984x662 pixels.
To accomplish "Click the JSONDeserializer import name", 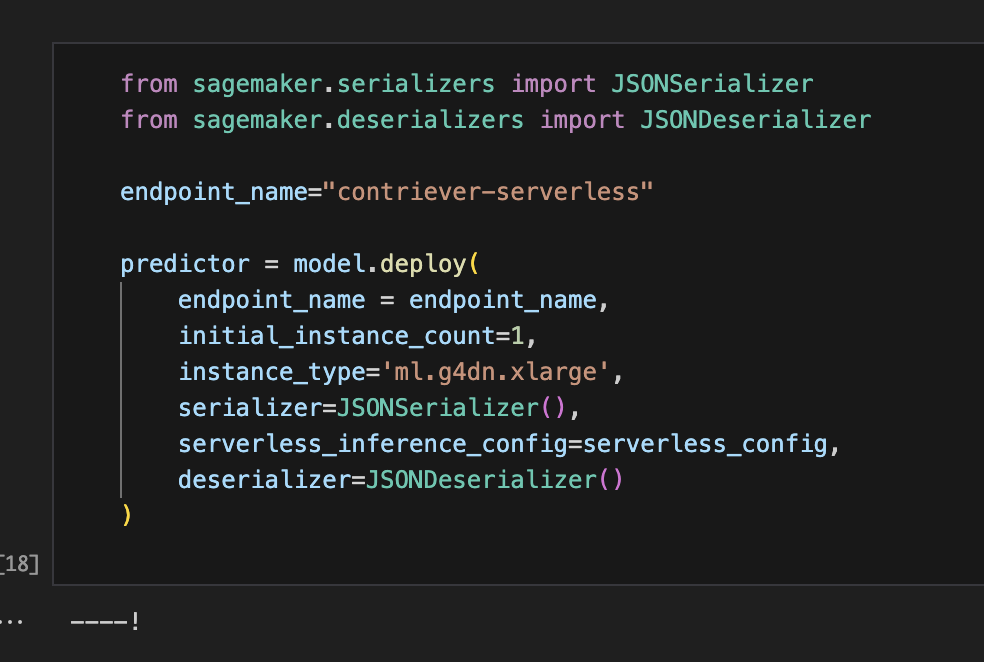I will tap(756, 119).
